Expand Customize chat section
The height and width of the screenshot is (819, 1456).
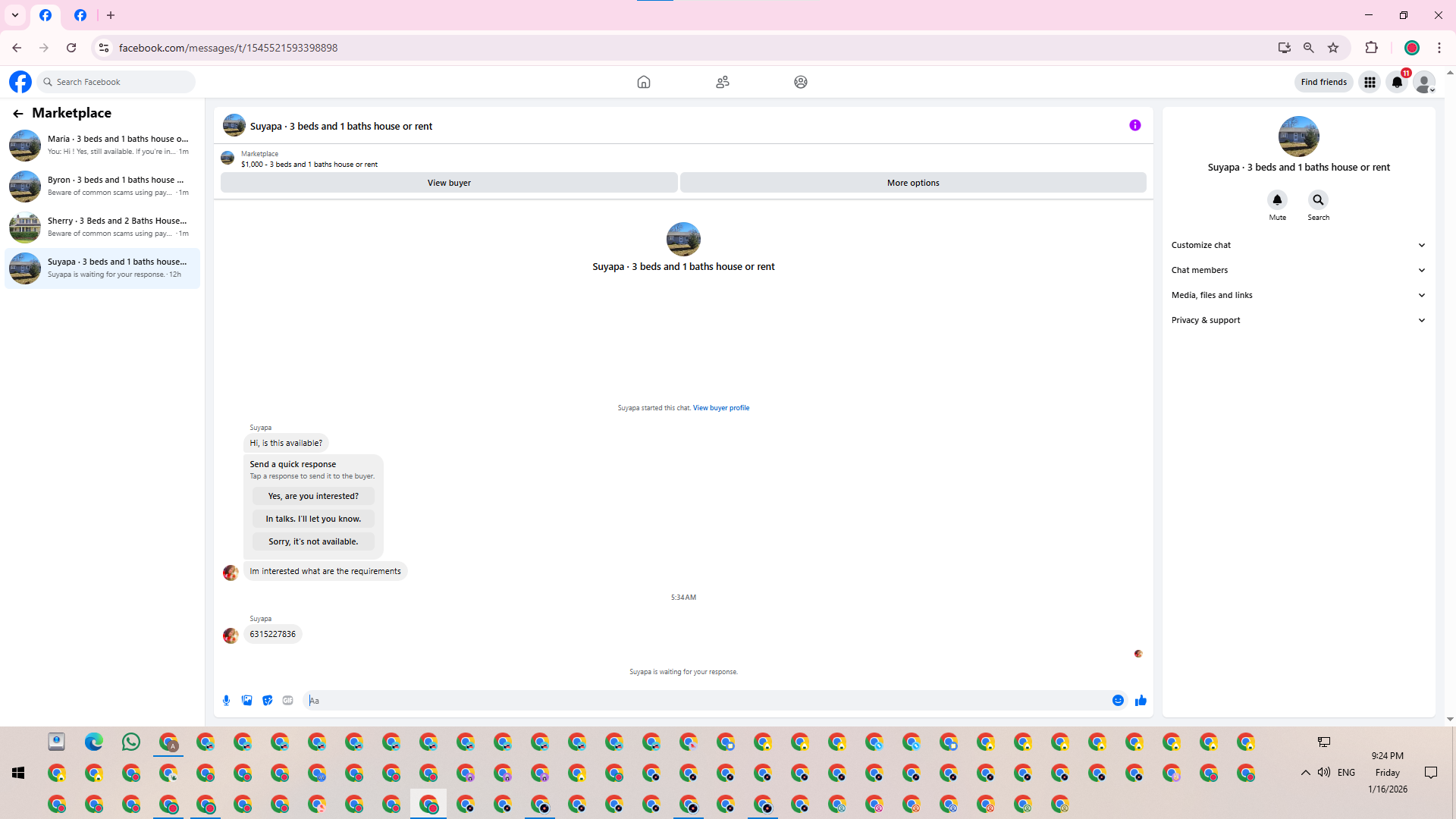[1298, 245]
